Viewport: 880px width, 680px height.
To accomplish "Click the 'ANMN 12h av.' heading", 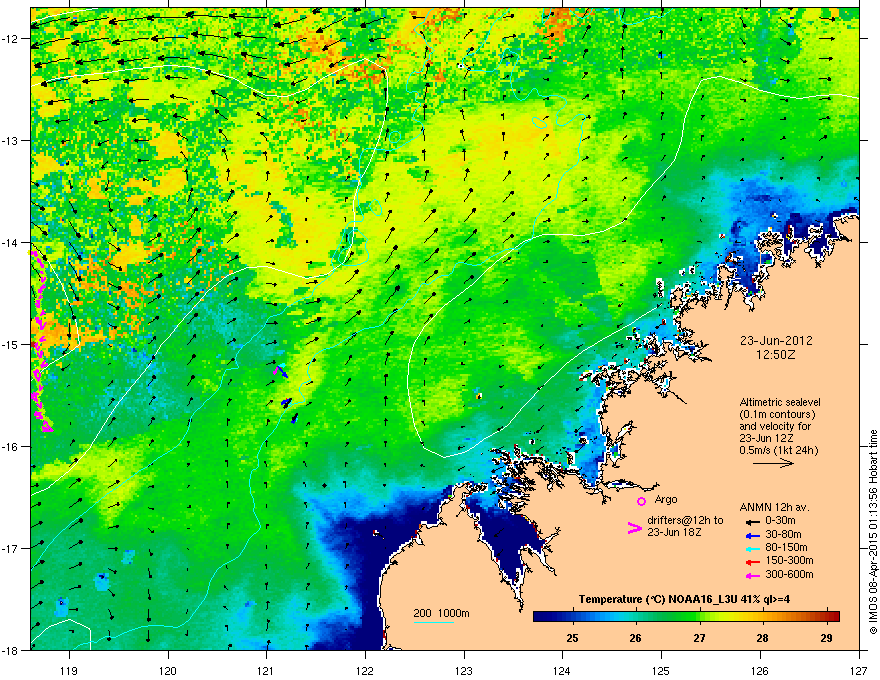I will click(774, 507).
